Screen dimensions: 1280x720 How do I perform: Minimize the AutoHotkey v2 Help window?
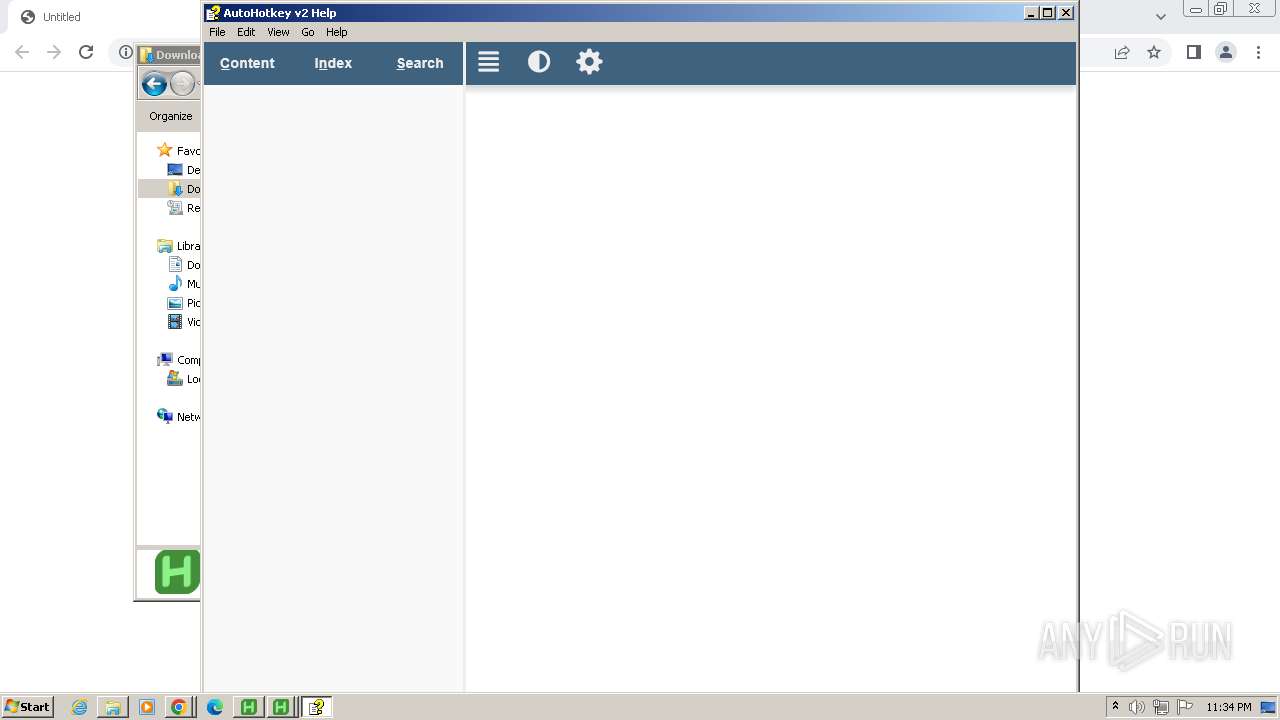[1031, 13]
